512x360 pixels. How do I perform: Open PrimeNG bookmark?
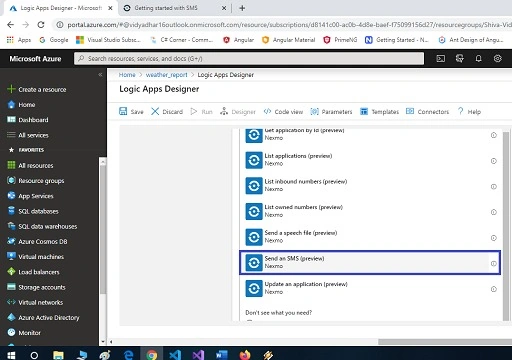click(x=340, y=40)
